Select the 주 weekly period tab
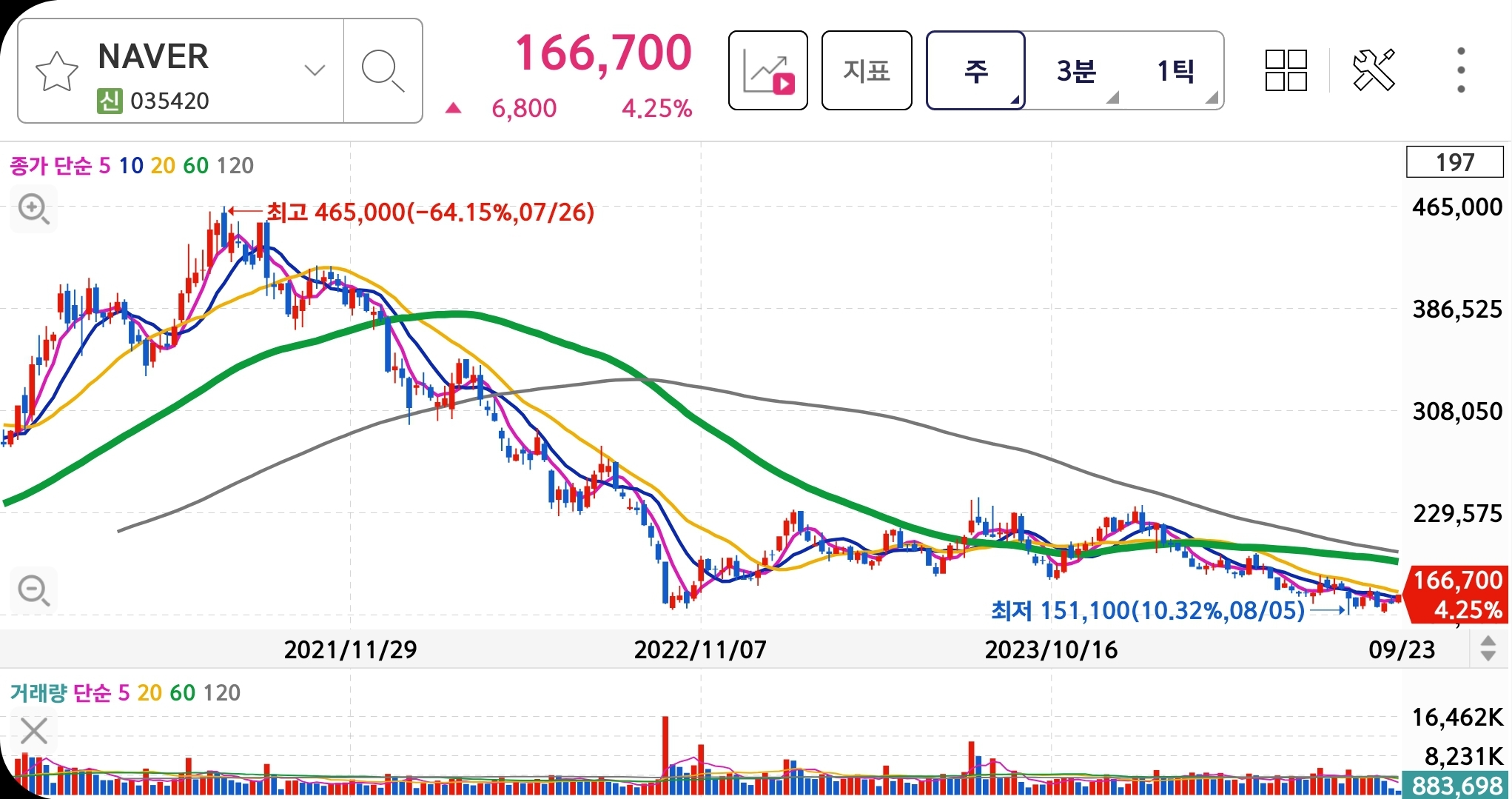 click(x=975, y=70)
